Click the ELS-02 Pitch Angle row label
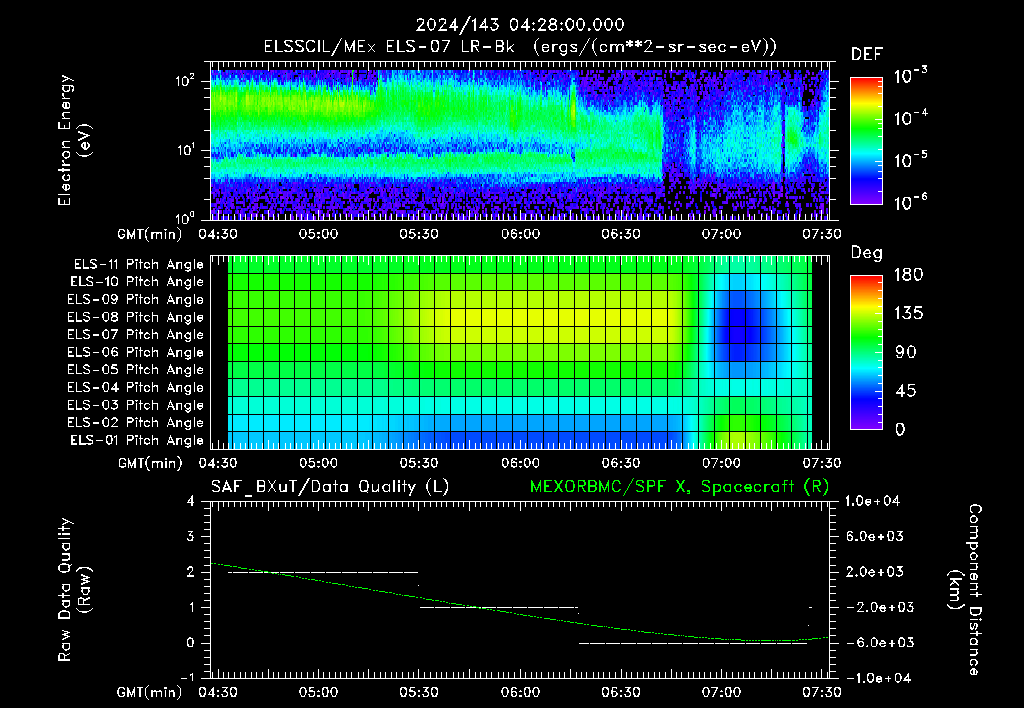 [x=136, y=423]
